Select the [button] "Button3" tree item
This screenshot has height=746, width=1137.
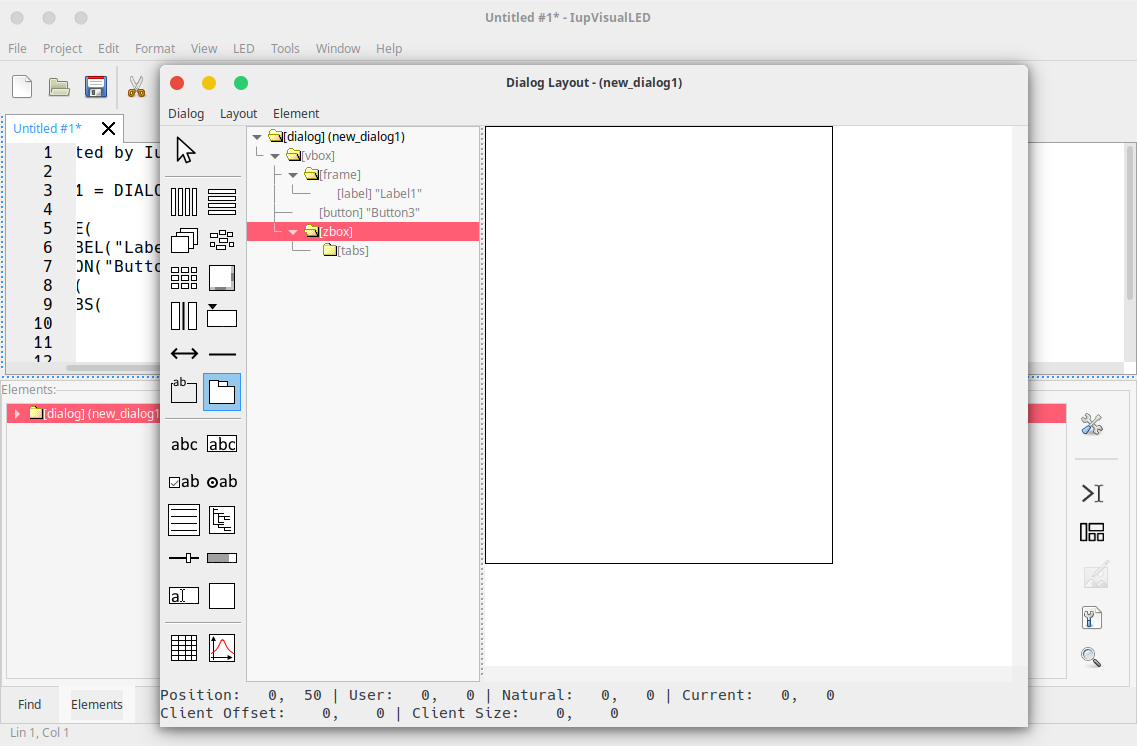pyautogui.click(x=369, y=213)
